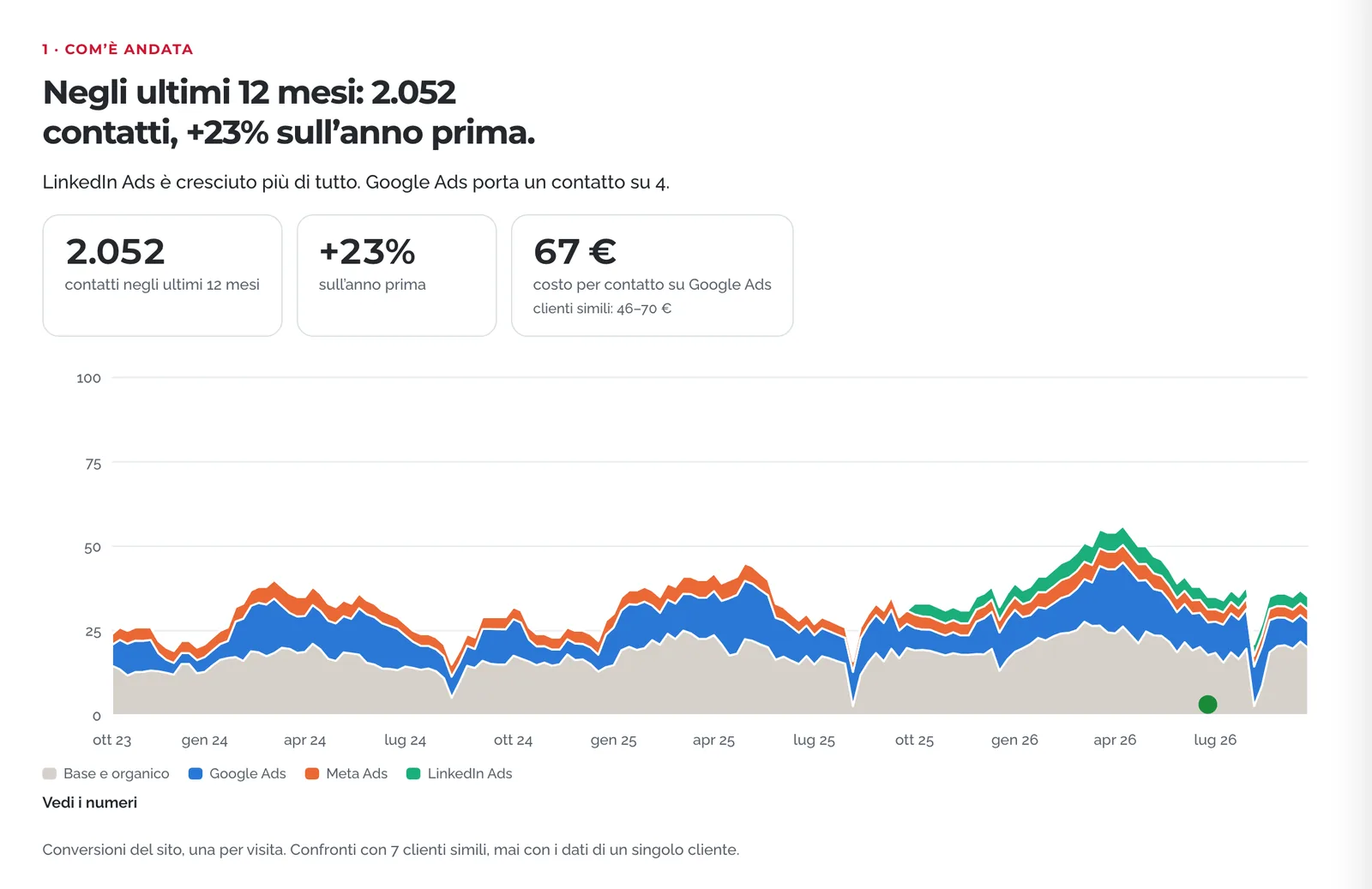Click the green LinkedIn Ads legend swatch
The image size is (1372, 889).
tap(413, 773)
